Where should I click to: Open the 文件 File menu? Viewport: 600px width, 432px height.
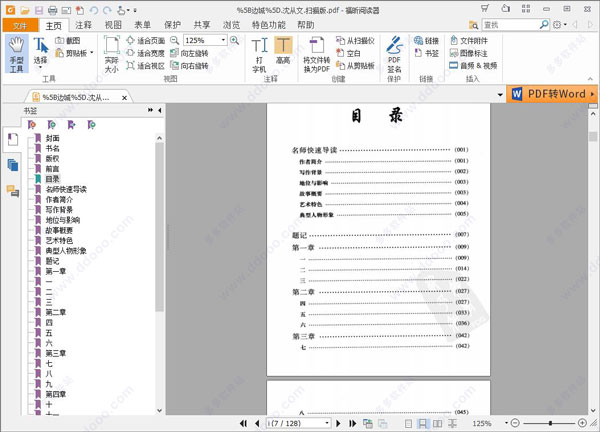coord(20,25)
